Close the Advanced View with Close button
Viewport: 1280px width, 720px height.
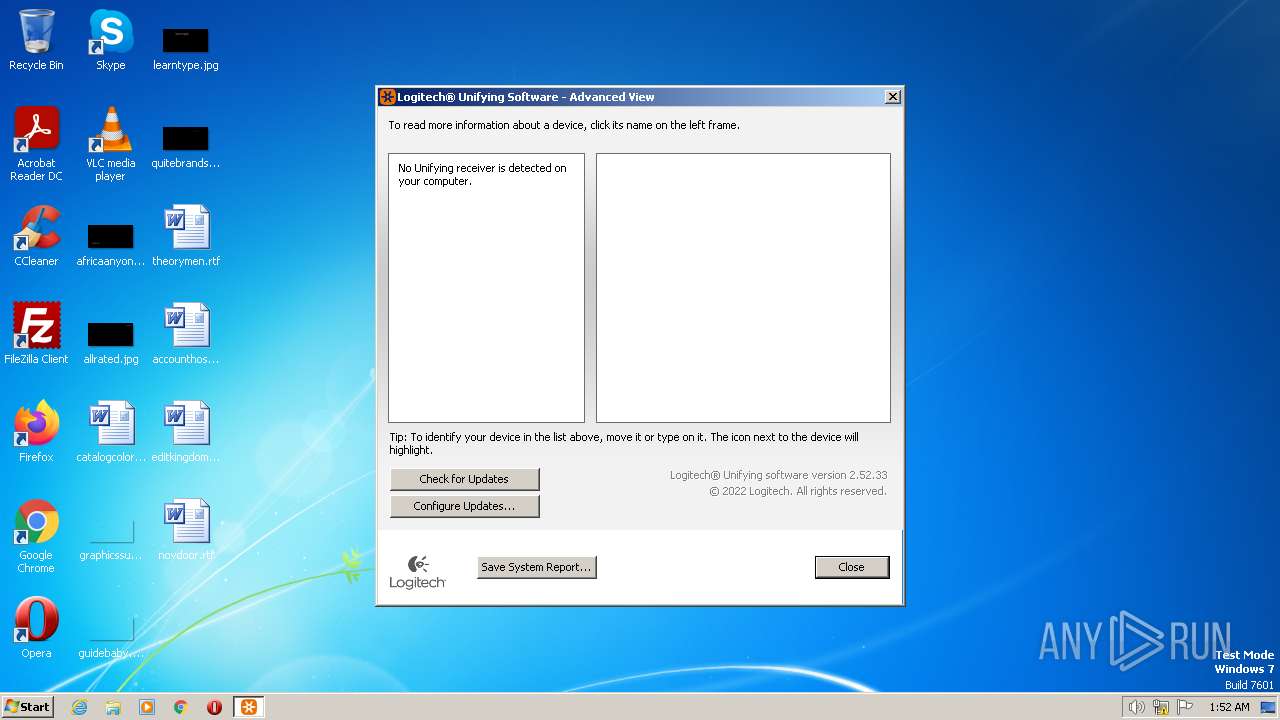851,567
